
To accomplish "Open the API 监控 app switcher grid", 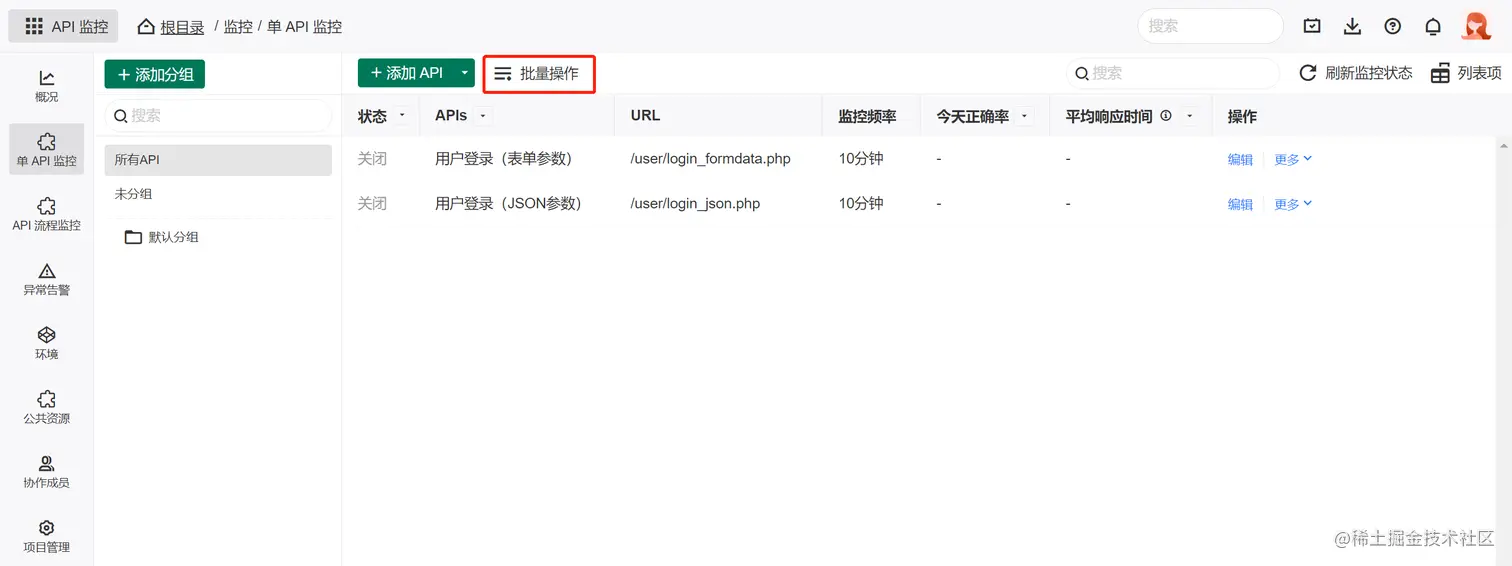I will click(63, 26).
